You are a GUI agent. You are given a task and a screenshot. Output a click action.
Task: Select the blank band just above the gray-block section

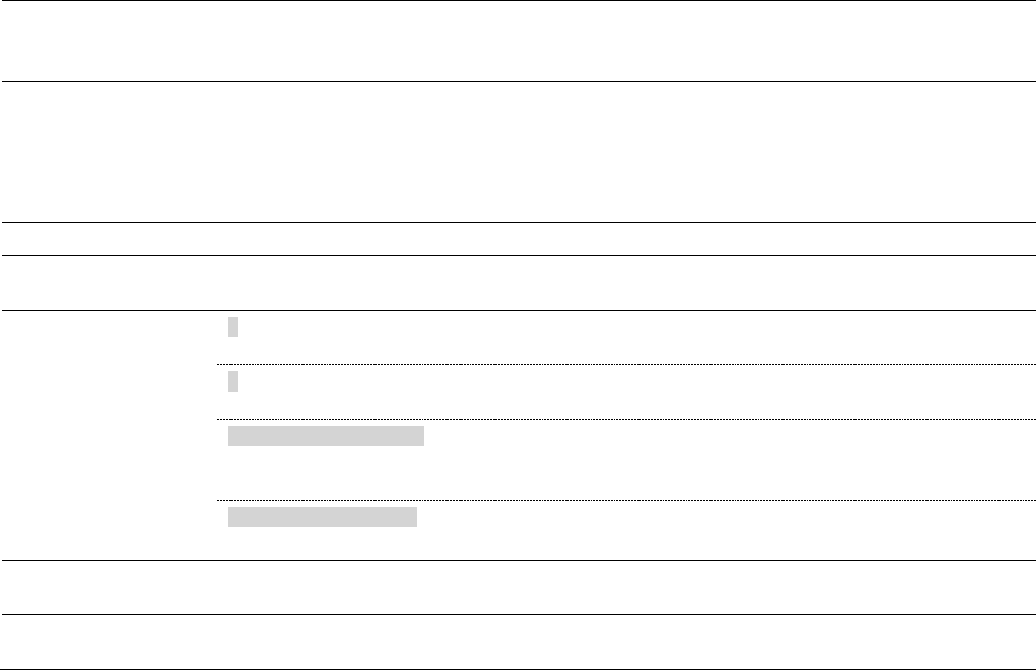click(x=518, y=283)
